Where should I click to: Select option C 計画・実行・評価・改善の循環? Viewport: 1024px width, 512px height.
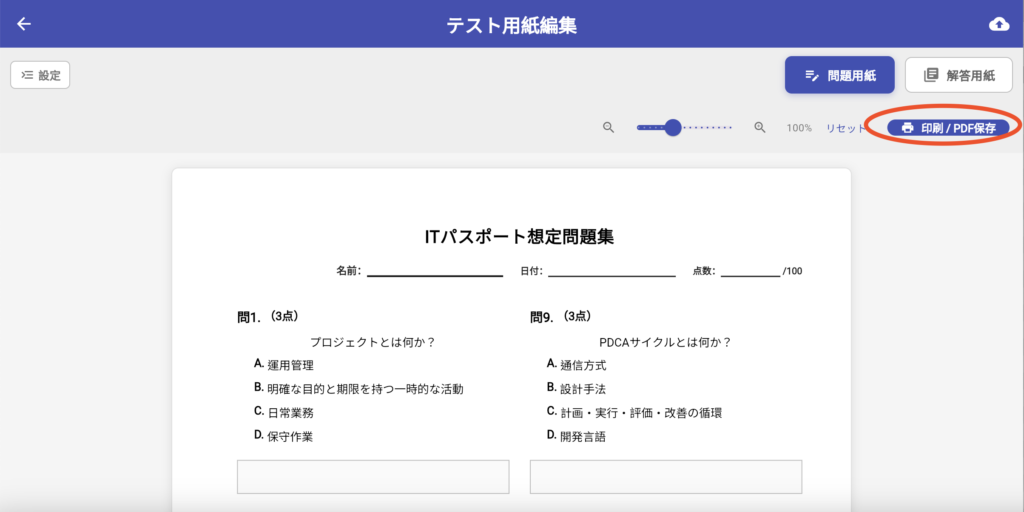tap(640, 413)
